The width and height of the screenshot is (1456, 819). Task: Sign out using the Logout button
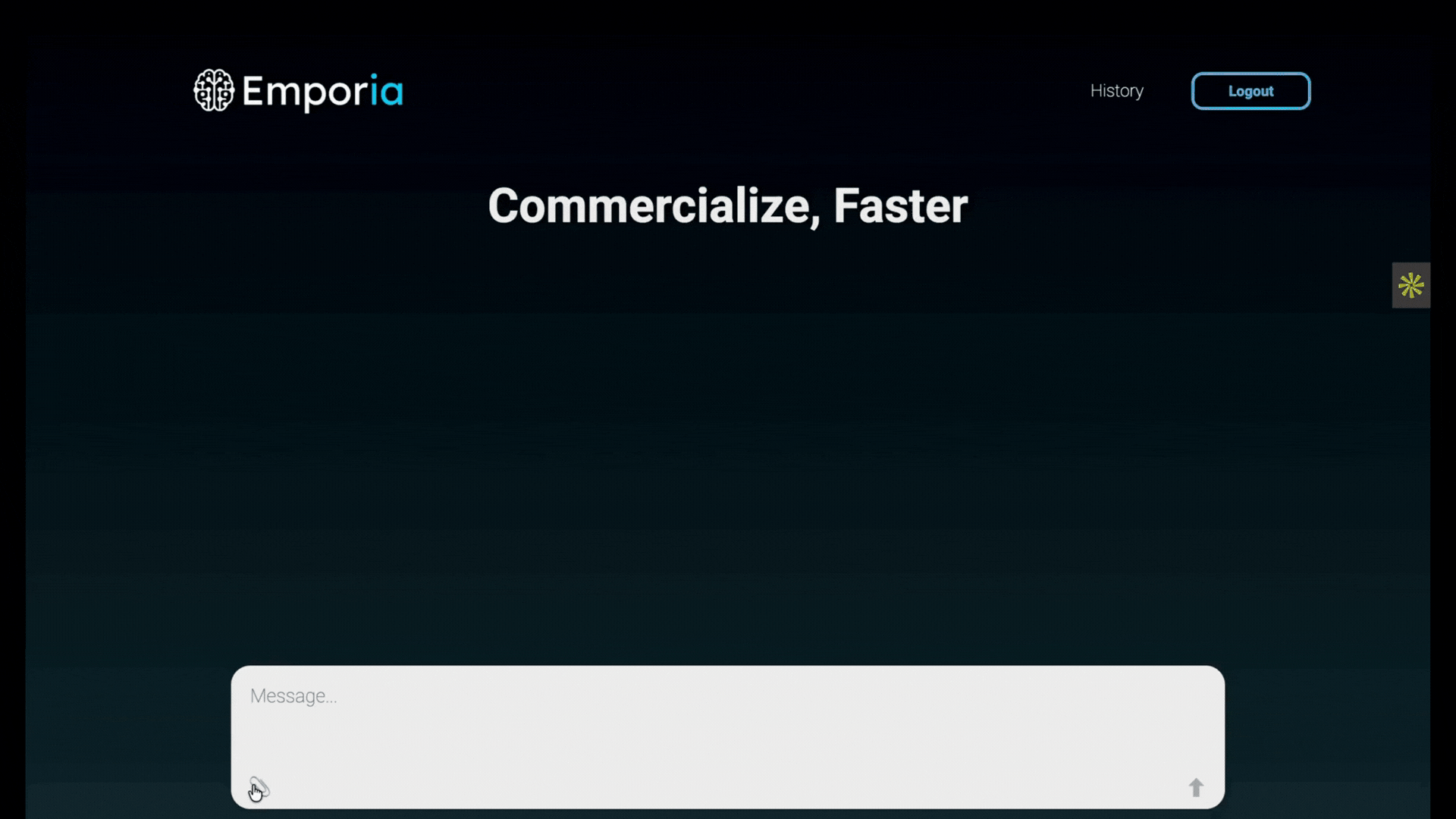[1250, 91]
